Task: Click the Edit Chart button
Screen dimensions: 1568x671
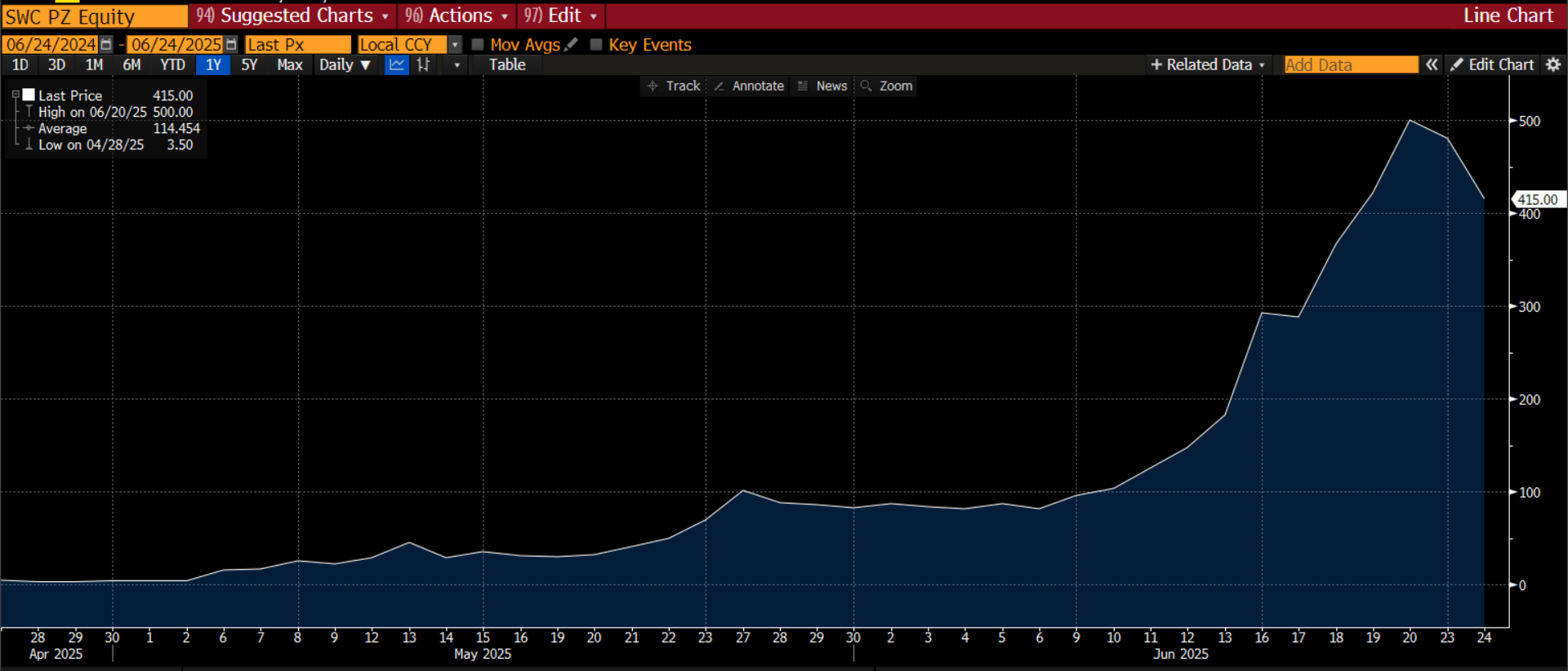Action: (x=1492, y=64)
